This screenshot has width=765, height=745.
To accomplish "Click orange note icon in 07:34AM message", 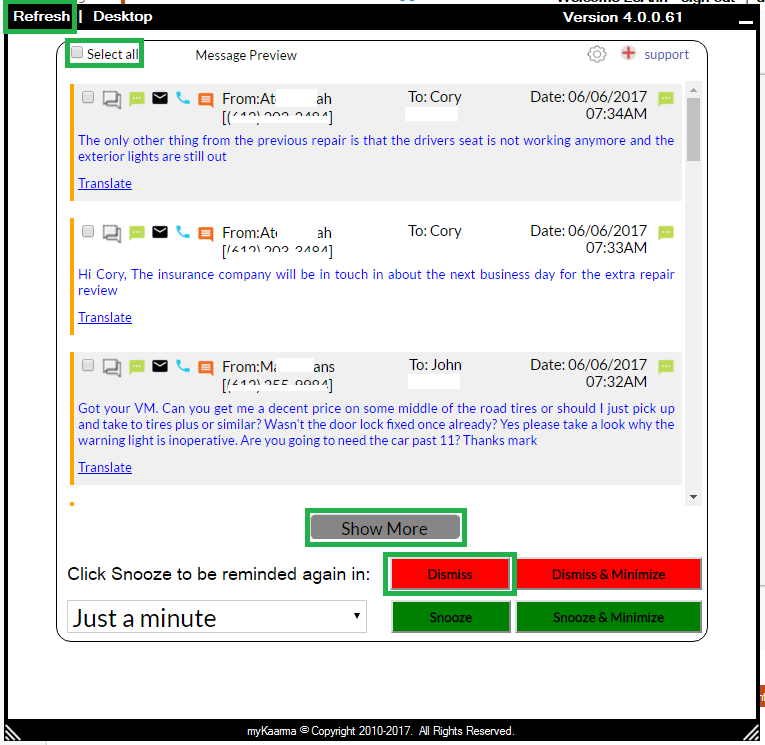I will pos(205,100).
